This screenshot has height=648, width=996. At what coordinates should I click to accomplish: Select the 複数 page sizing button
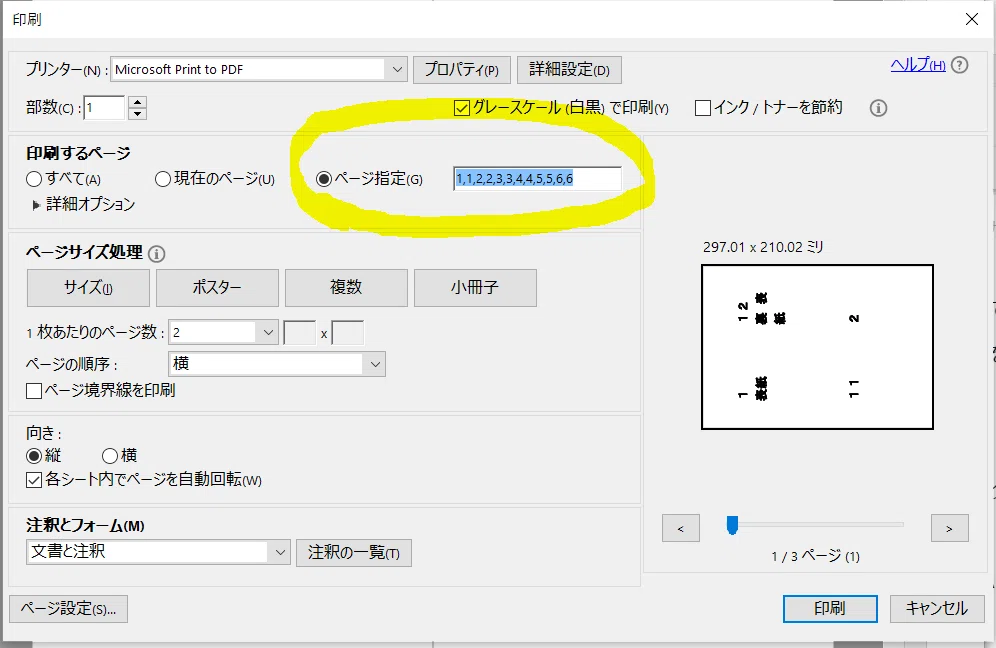(x=346, y=288)
